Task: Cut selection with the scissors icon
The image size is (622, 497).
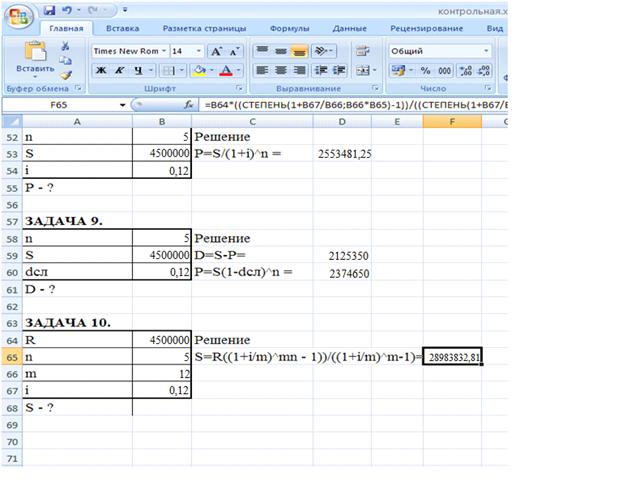Action: pyautogui.click(x=66, y=46)
